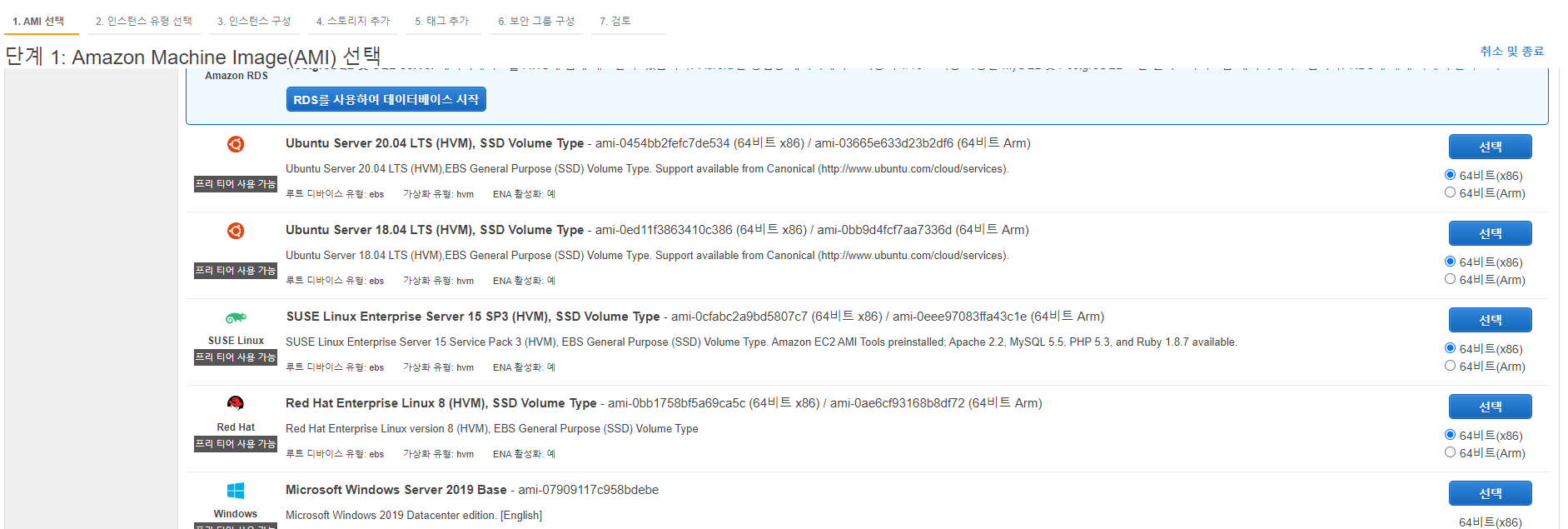Click the Ubuntu logo for Server 20.04
The image size is (1568, 529).
point(236,144)
